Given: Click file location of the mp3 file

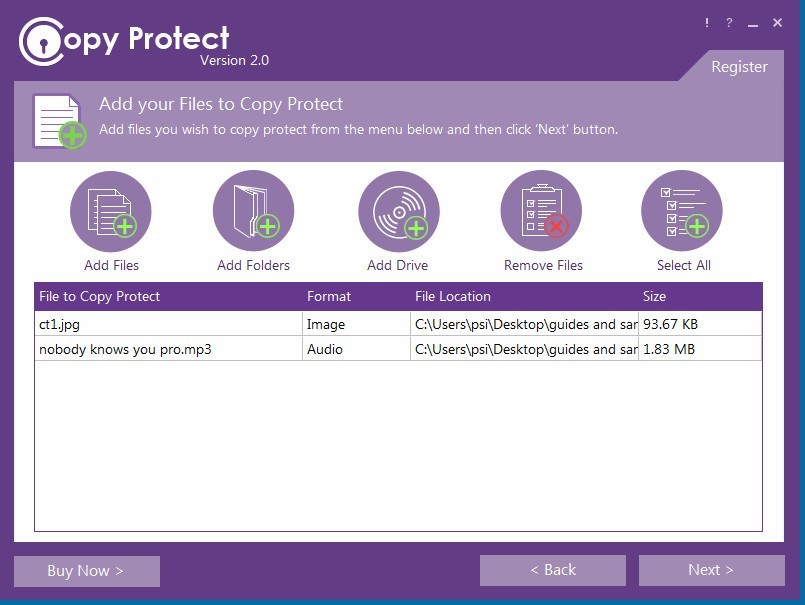Looking at the screenshot, I should tap(524, 349).
